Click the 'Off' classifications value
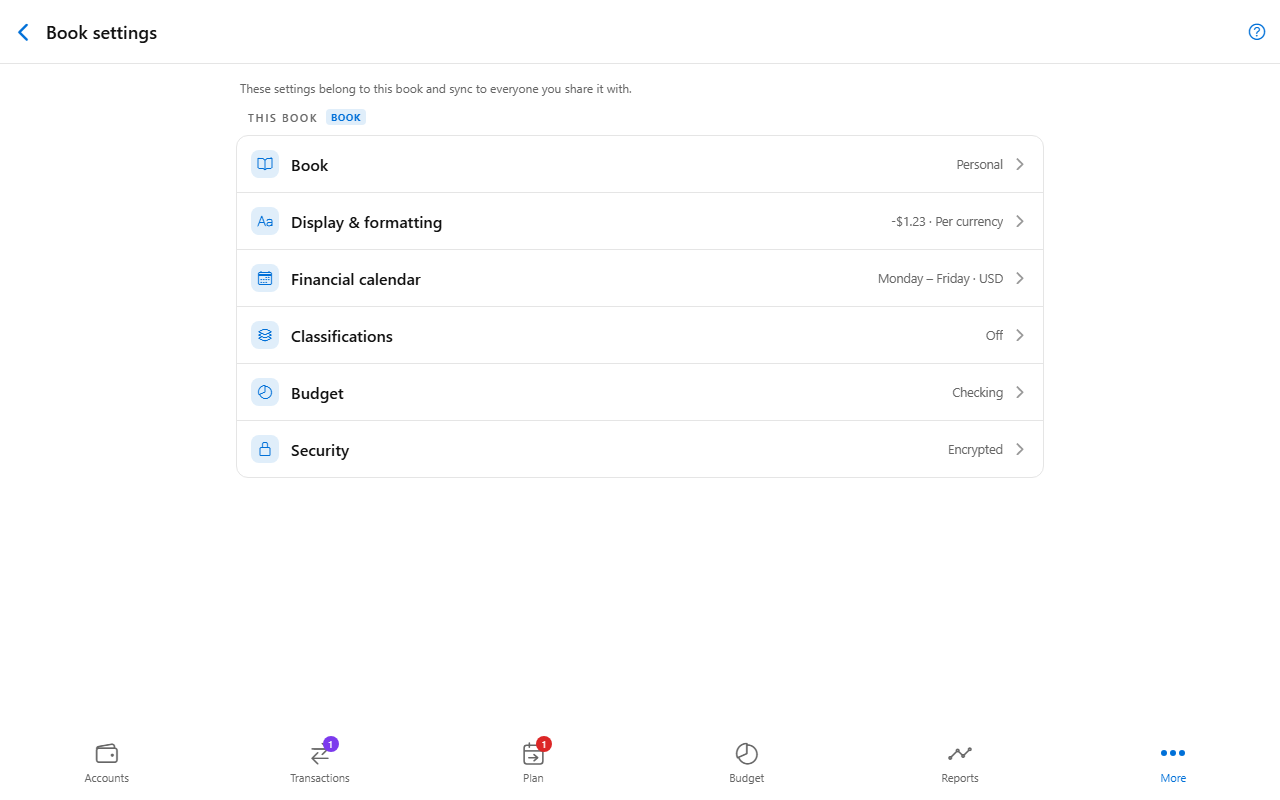 pyautogui.click(x=994, y=335)
